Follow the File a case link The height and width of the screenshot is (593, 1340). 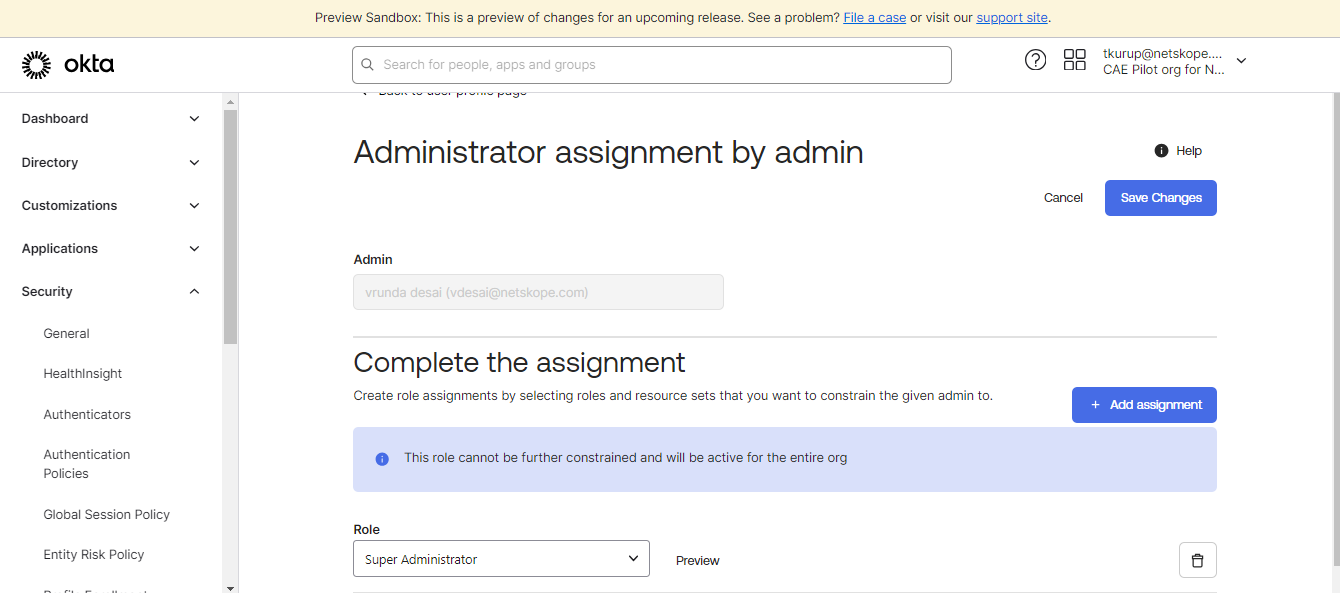click(874, 18)
